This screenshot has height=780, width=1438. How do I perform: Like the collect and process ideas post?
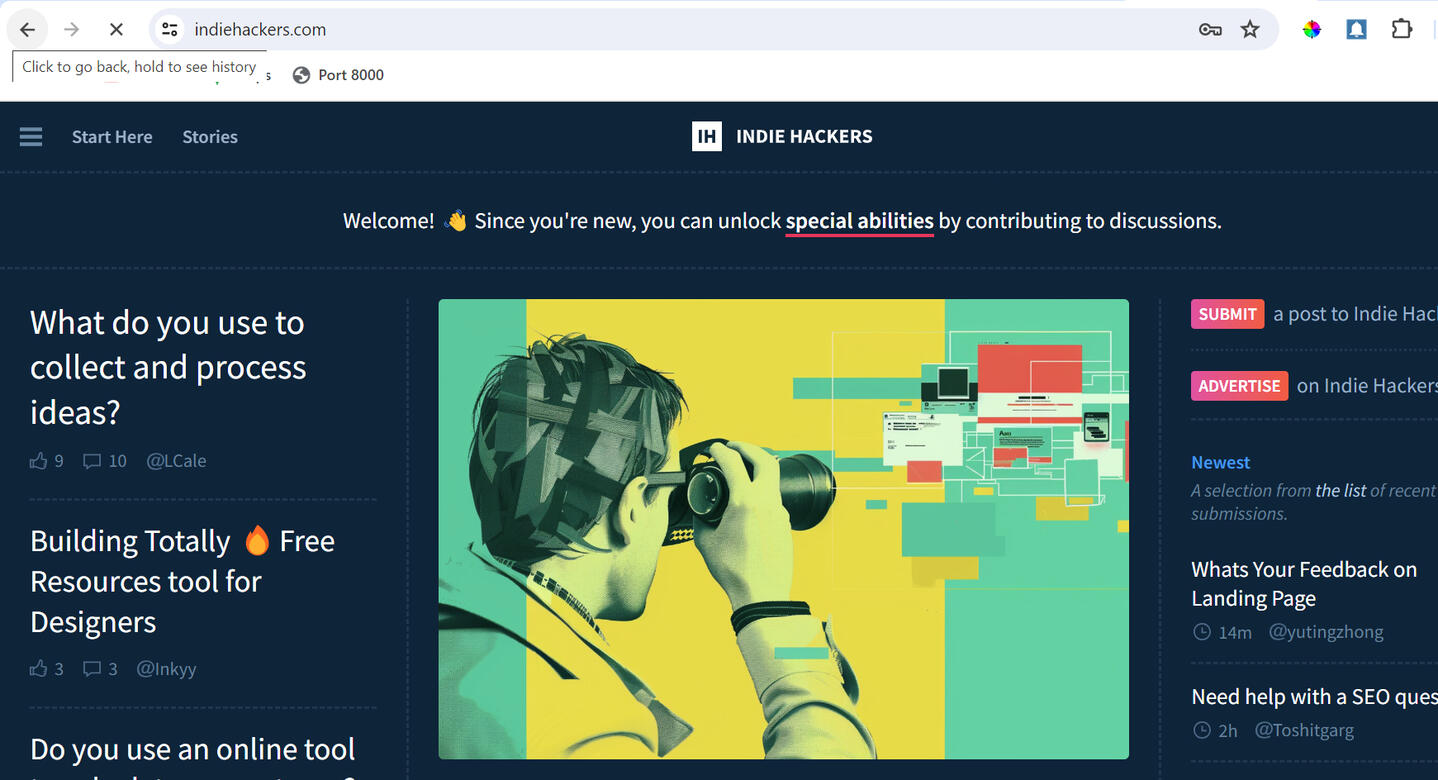[x=39, y=461]
